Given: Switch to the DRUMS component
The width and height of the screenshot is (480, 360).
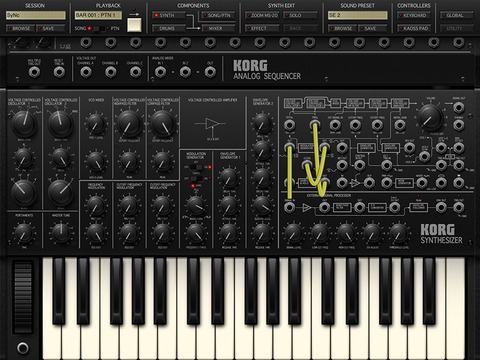Looking at the screenshot, I should pos(168,28).
